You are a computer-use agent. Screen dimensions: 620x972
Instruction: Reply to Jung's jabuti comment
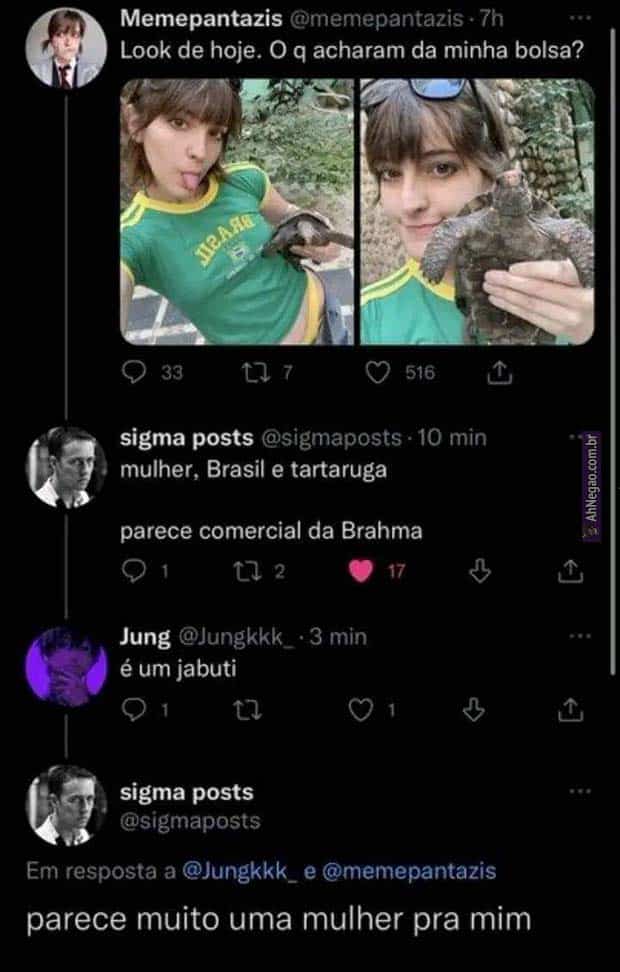[x=134, y=709]
